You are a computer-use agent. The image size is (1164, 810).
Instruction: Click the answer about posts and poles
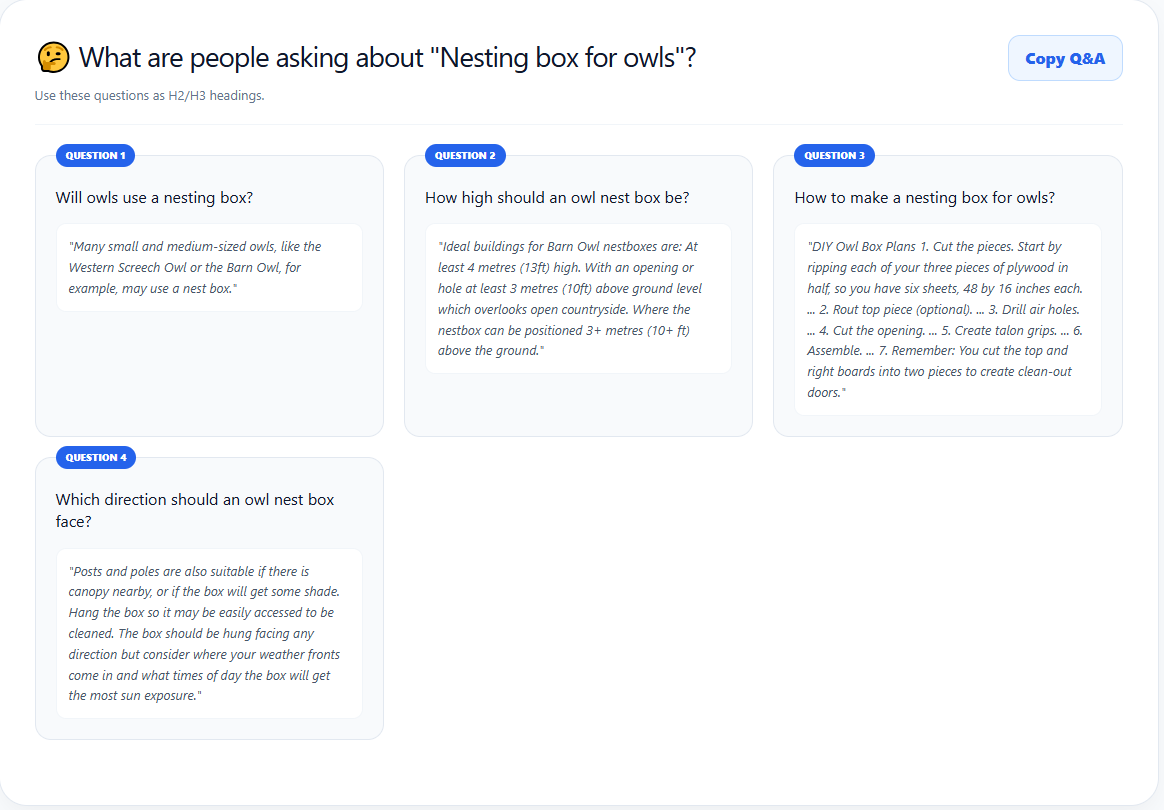click(x=209, y=633)
